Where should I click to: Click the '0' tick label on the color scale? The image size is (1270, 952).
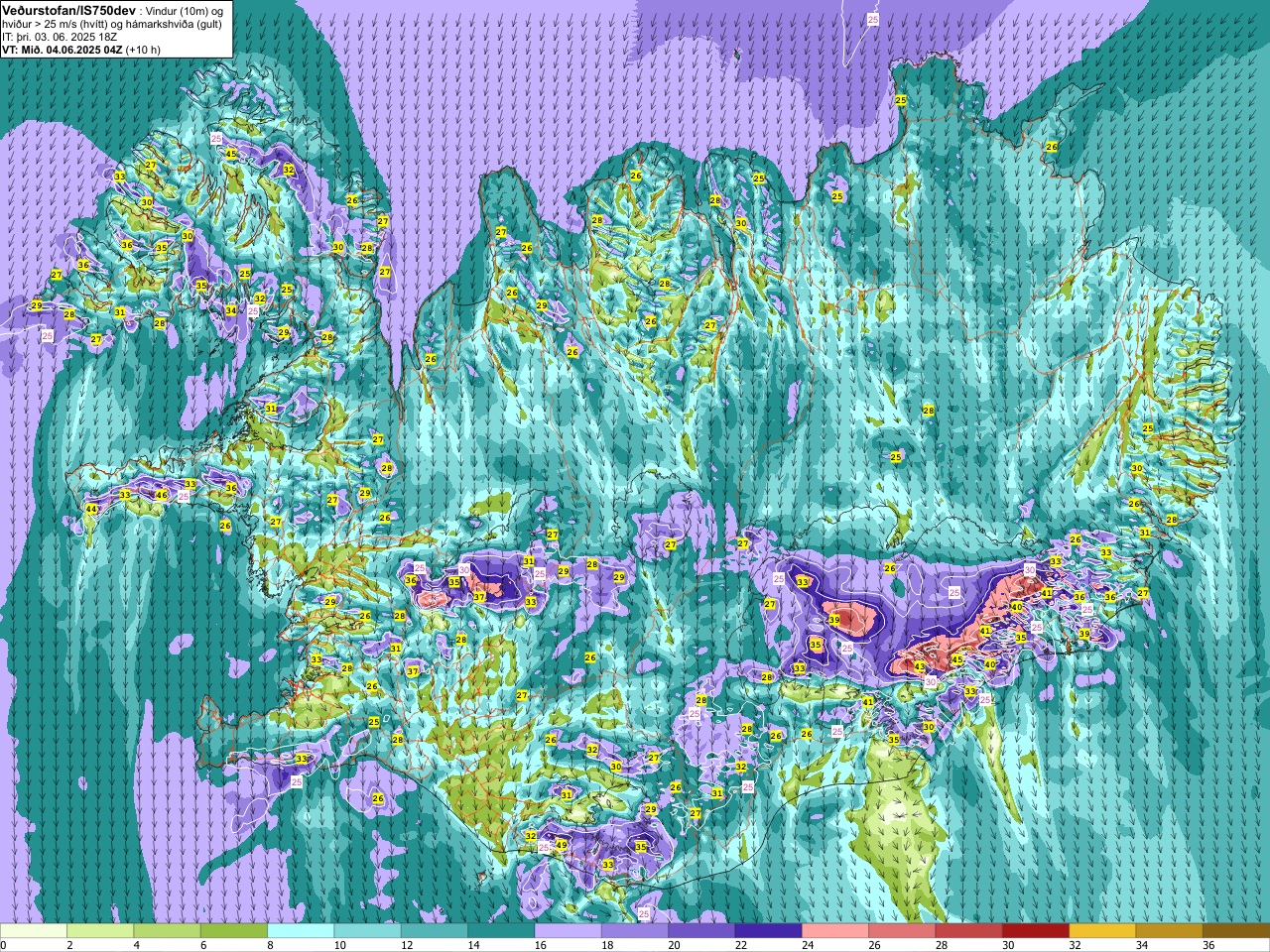3,945
